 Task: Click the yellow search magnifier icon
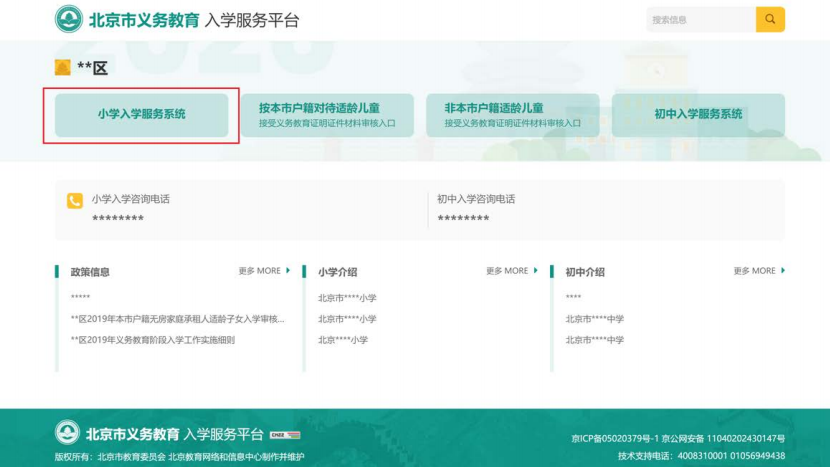tap(770, 20)
